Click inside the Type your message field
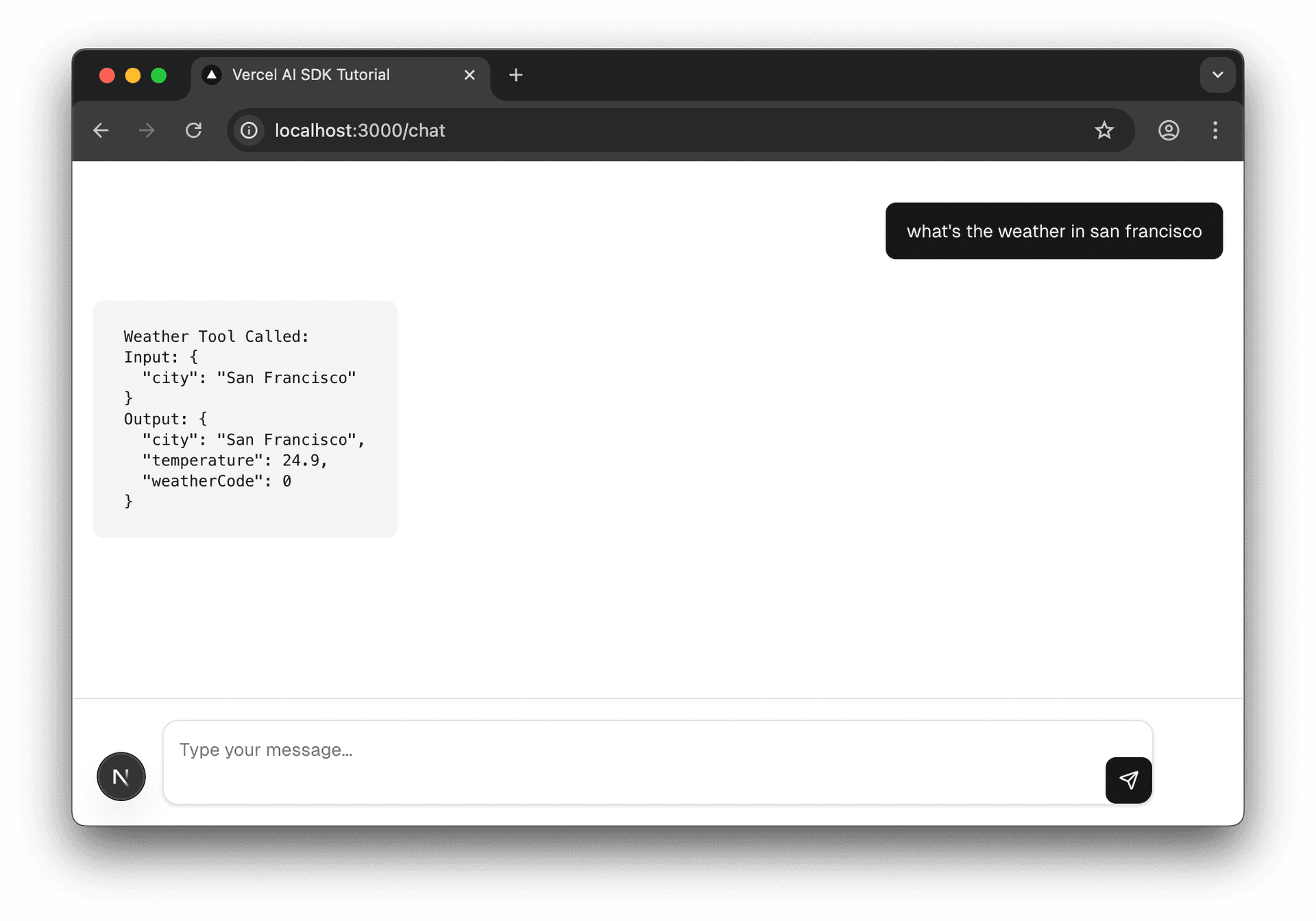Screen dimensions: 1316x921 tap(480, 750)
